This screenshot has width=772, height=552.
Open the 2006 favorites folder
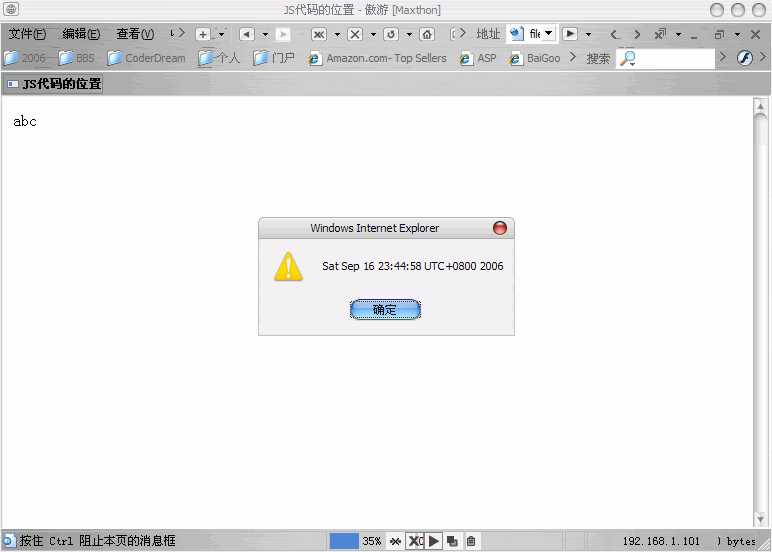(25, 58)
